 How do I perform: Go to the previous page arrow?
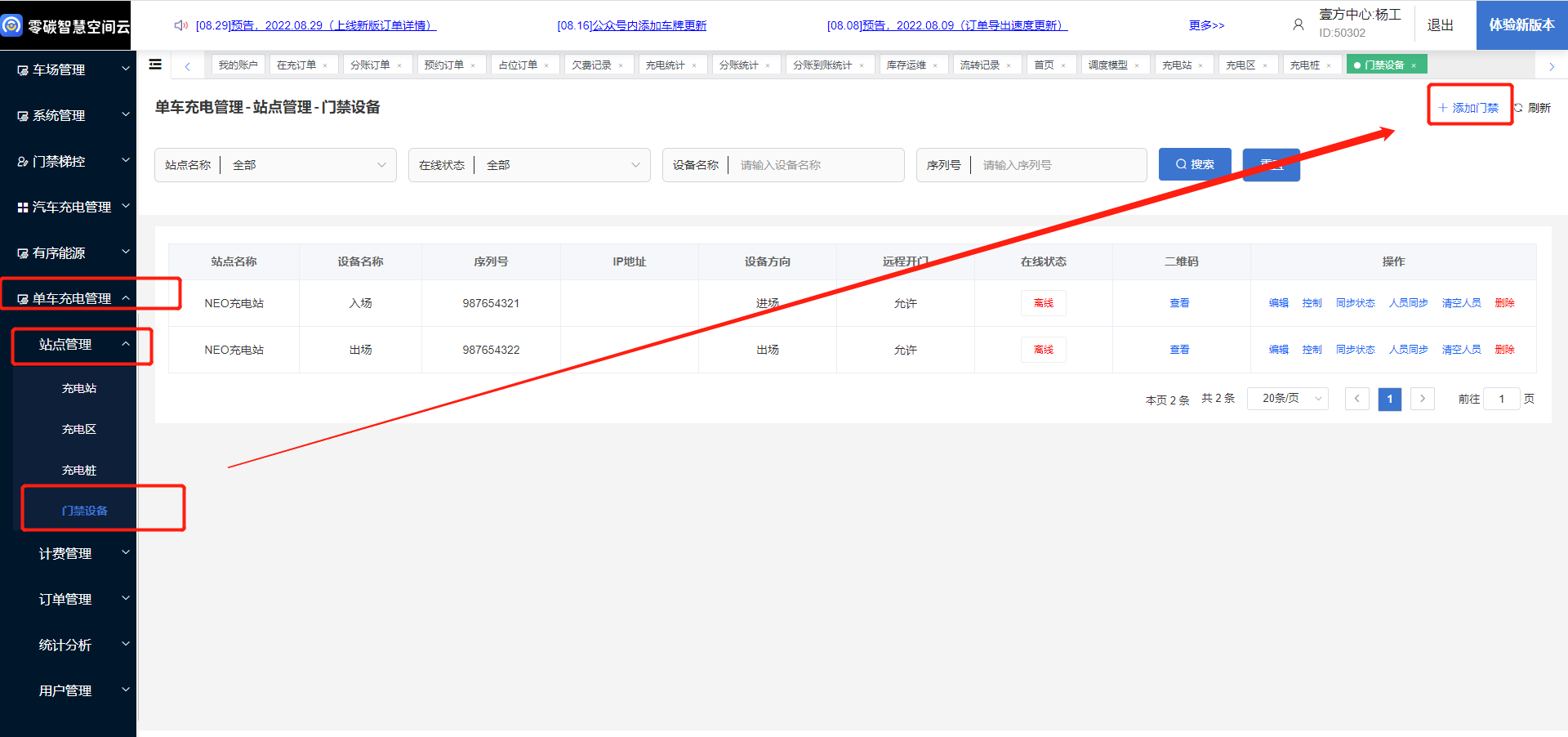1357,399
